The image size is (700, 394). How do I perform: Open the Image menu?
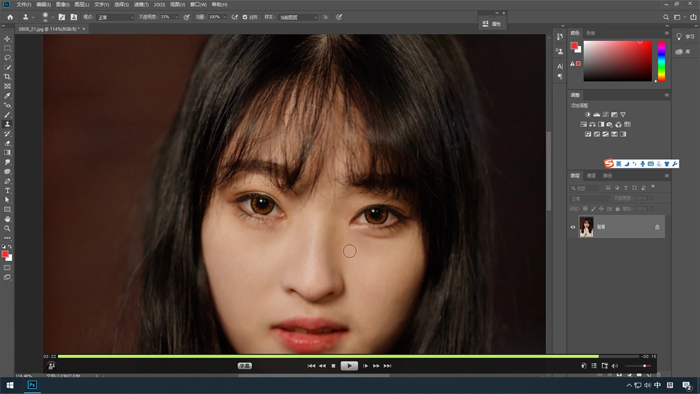62,4
